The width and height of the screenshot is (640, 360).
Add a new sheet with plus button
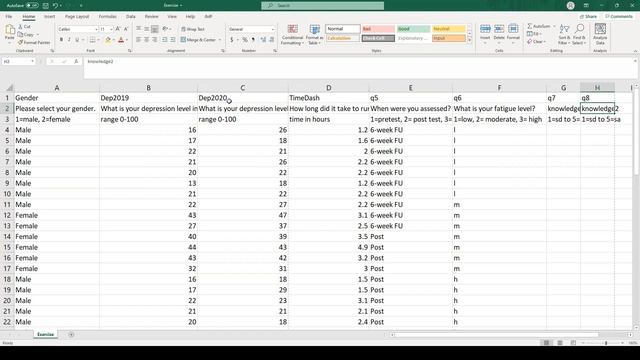click(x=71, y=335)
